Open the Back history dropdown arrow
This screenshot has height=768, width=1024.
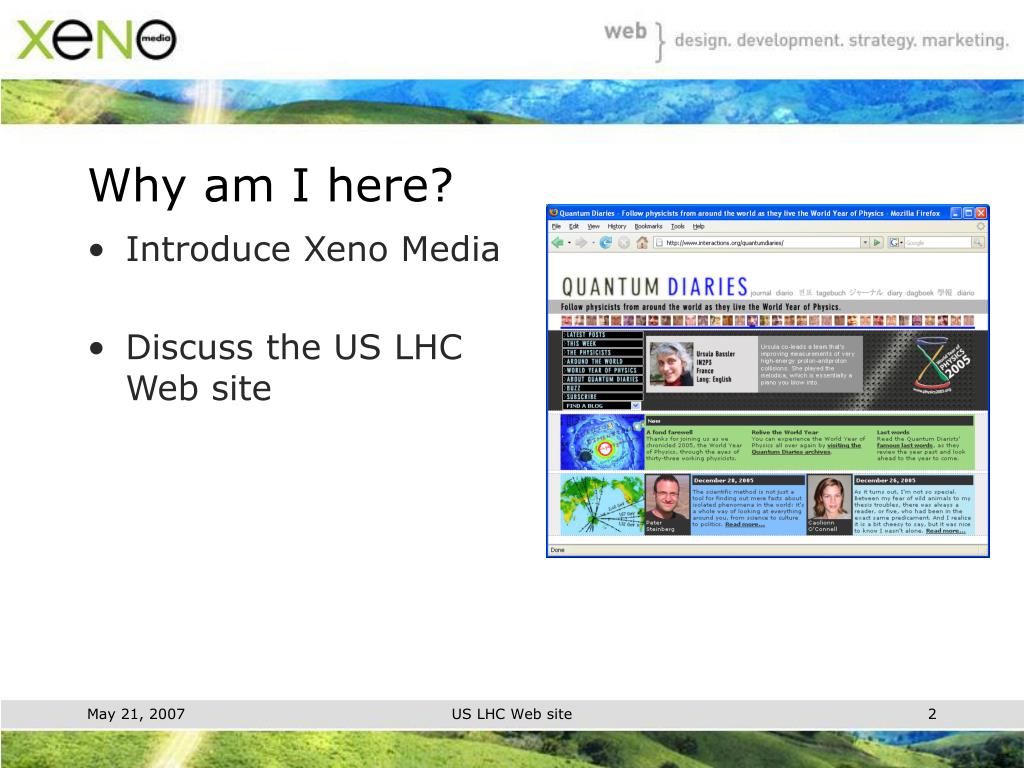[x=569, y=243]
